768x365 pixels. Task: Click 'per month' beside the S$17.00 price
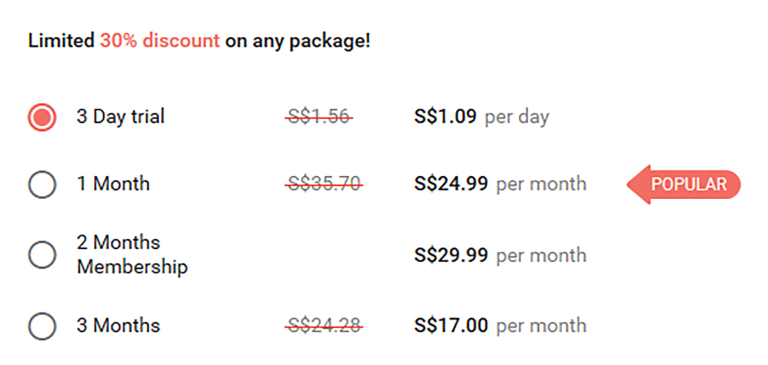[x=541, y=326]
